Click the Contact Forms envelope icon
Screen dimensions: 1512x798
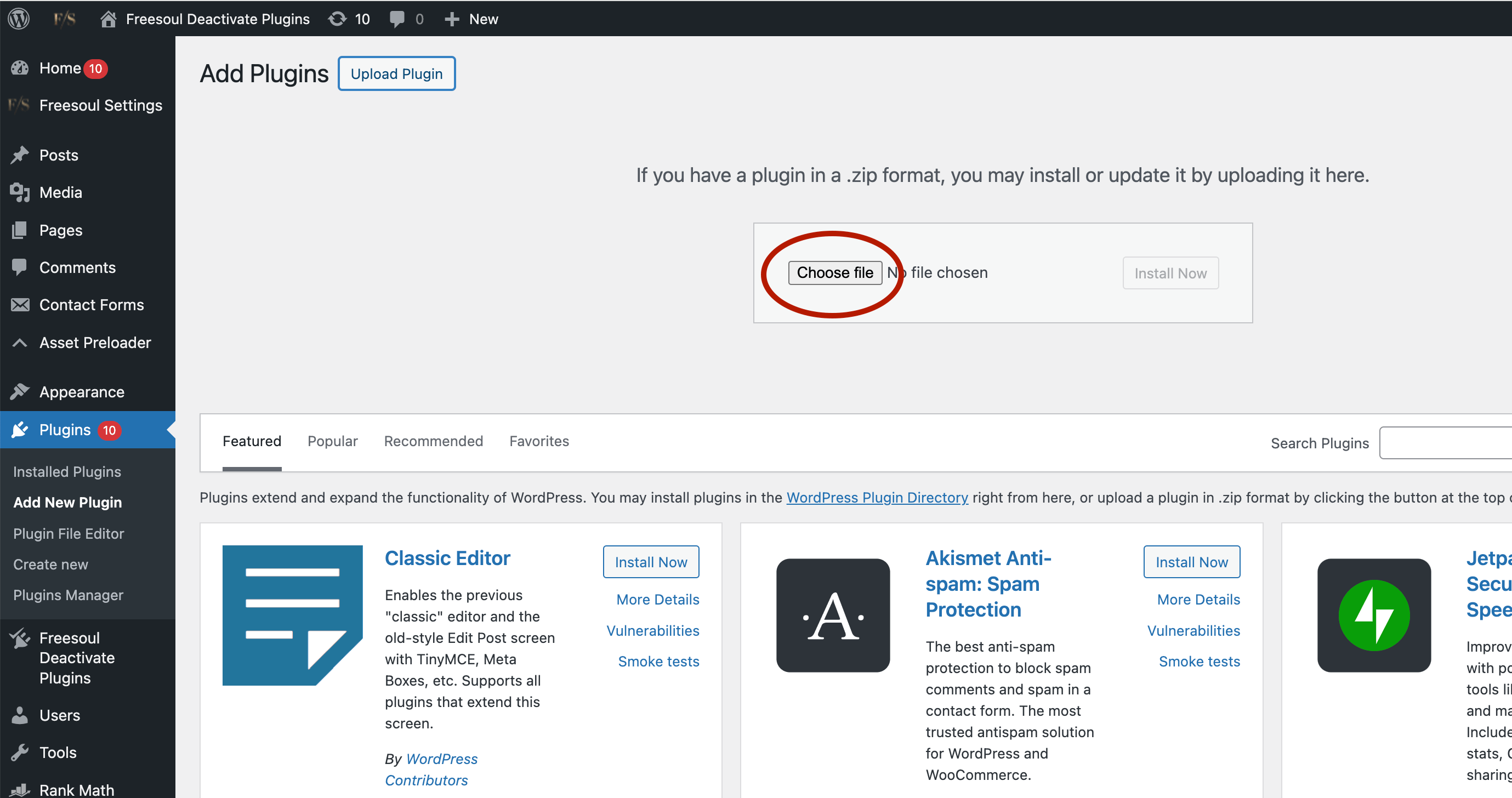(20, 305)
